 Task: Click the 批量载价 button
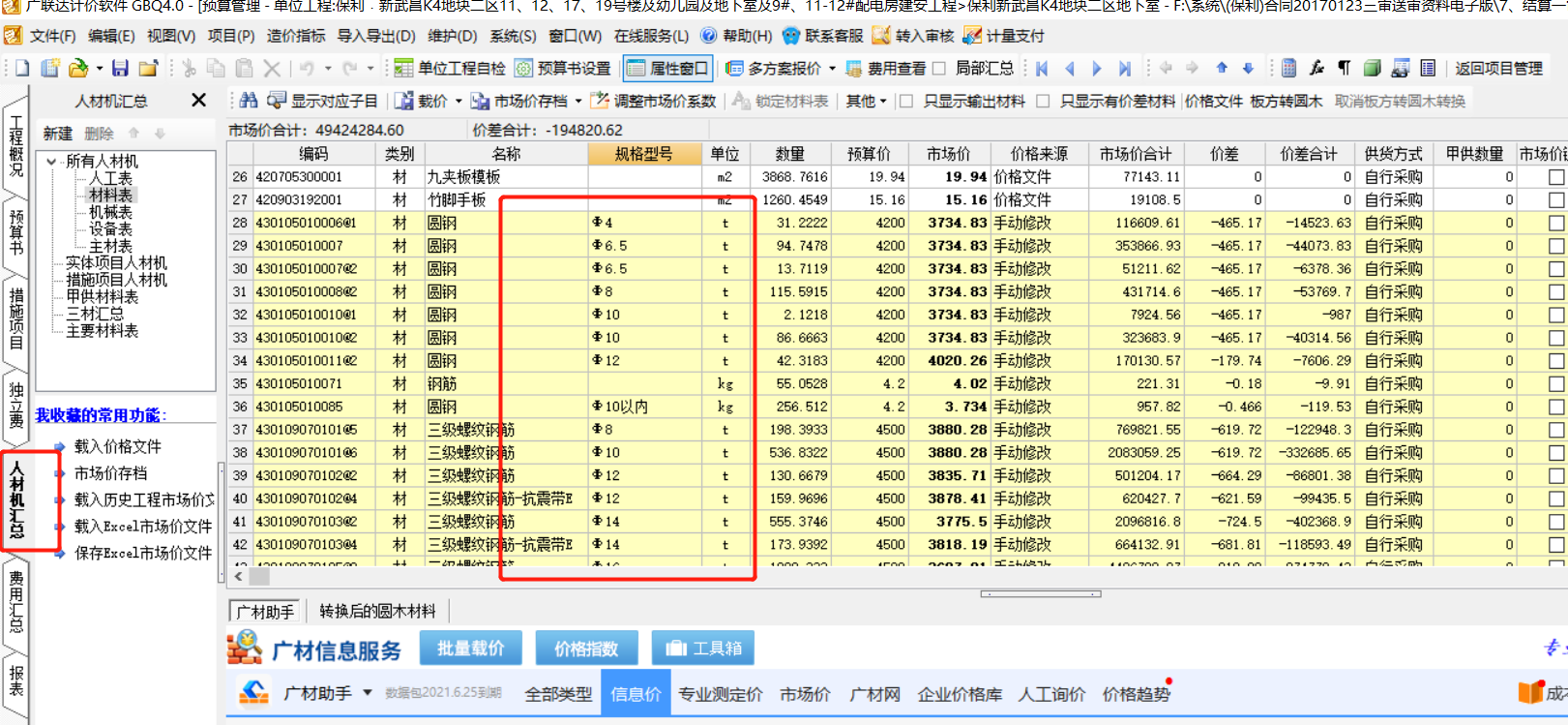(471, 648)
